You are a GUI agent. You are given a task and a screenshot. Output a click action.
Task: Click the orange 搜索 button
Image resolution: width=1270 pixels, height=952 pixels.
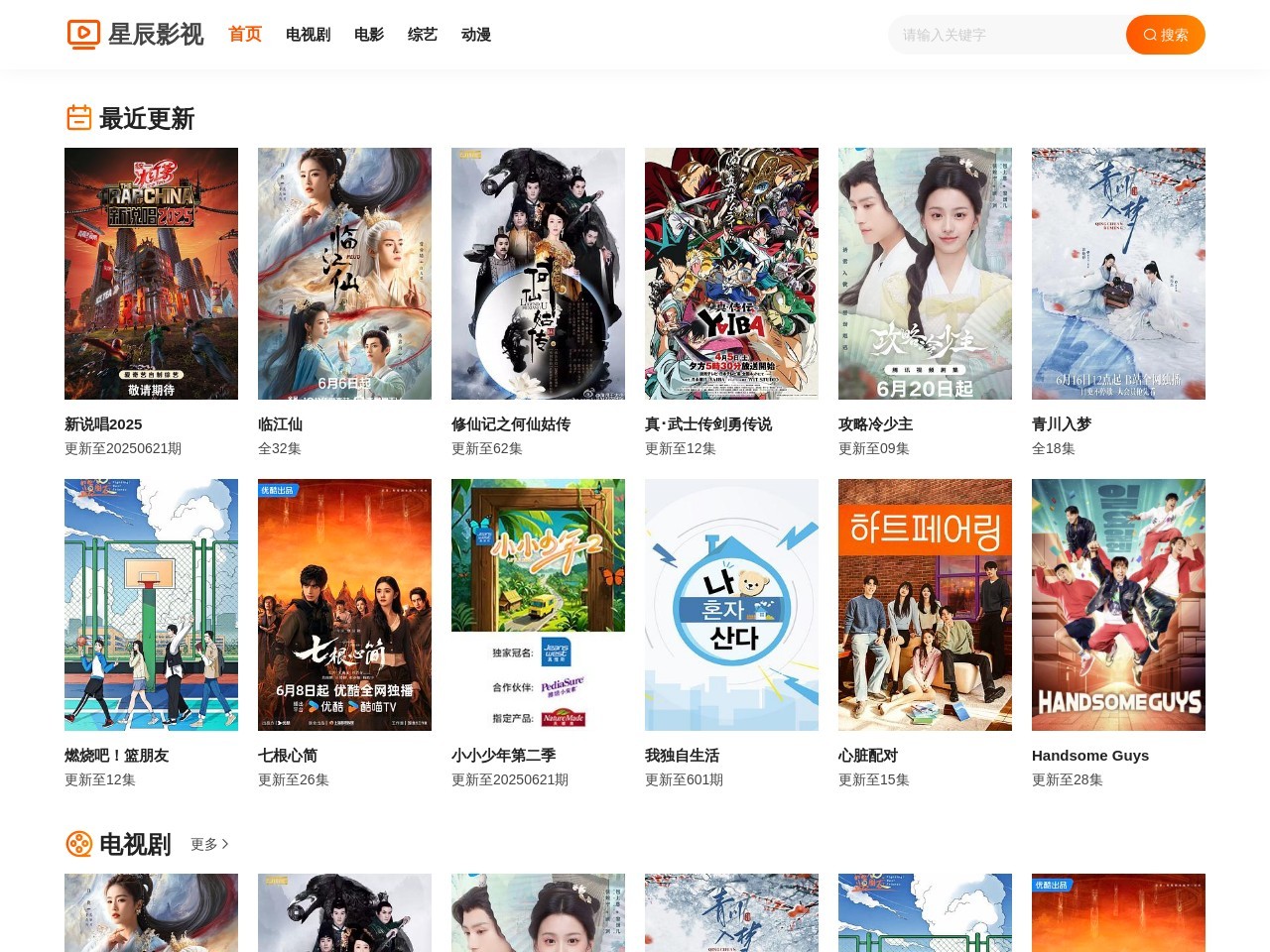(1166, 35)
